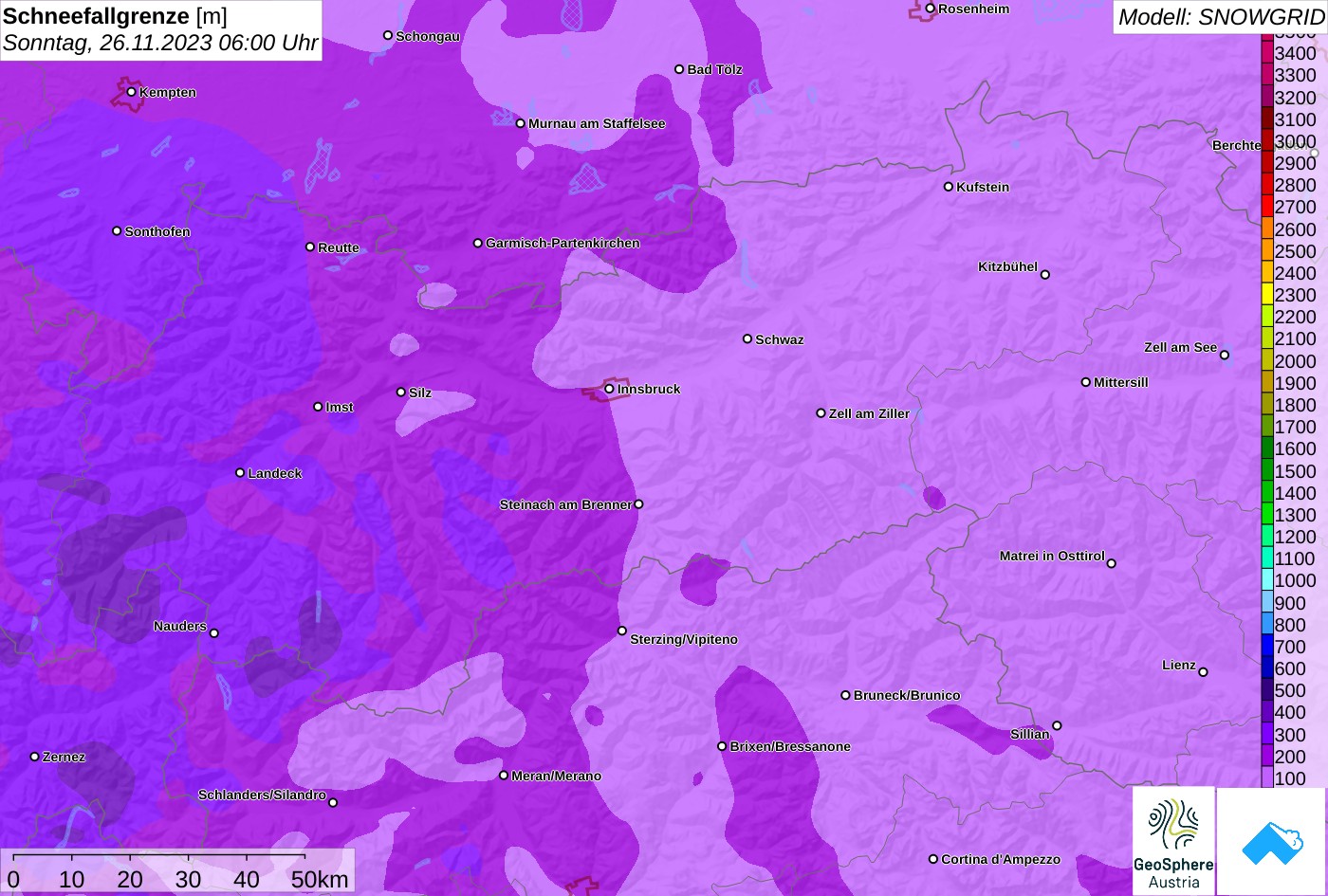This screenshot has height=896, width=1328.
Task: Click the Bruneck/Brunico marker dot
Action: tap(846, 695)
